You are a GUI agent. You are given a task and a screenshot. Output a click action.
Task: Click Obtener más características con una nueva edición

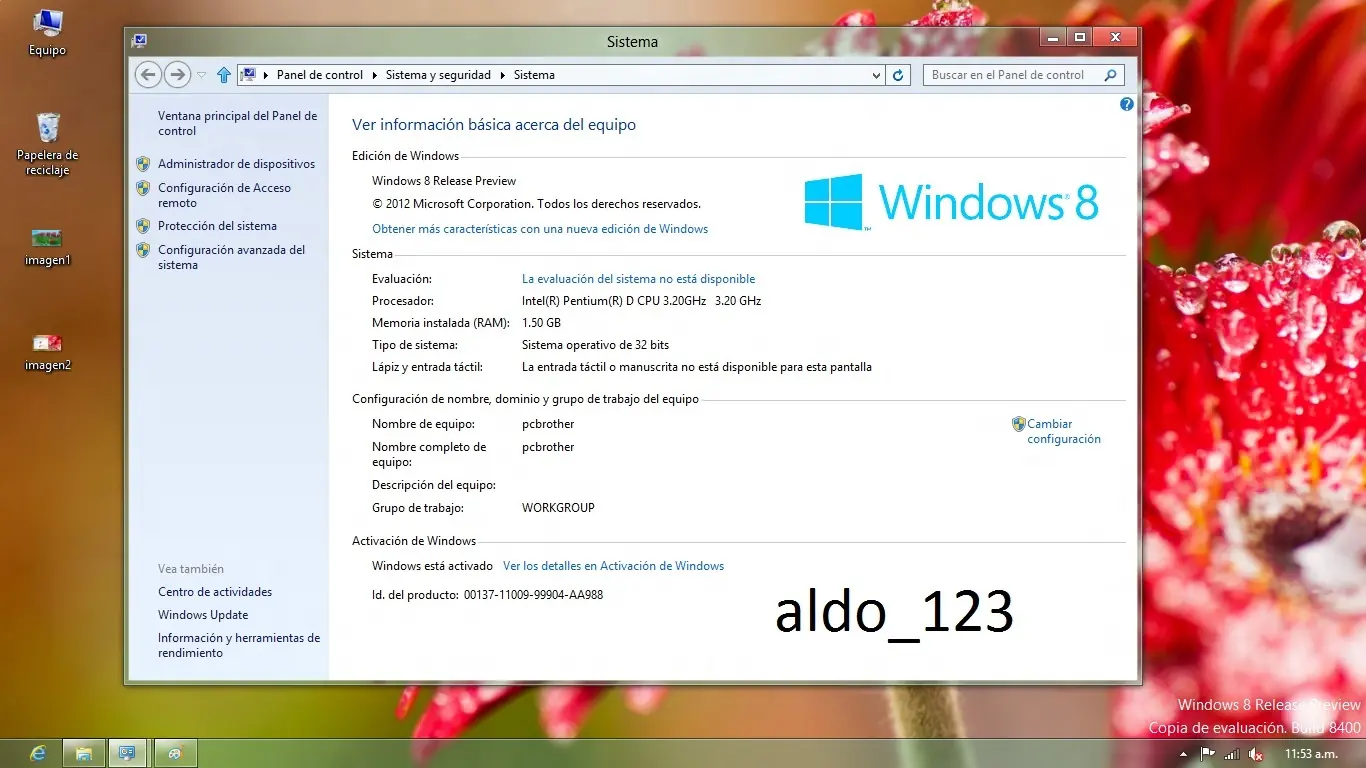click(540, 229)
